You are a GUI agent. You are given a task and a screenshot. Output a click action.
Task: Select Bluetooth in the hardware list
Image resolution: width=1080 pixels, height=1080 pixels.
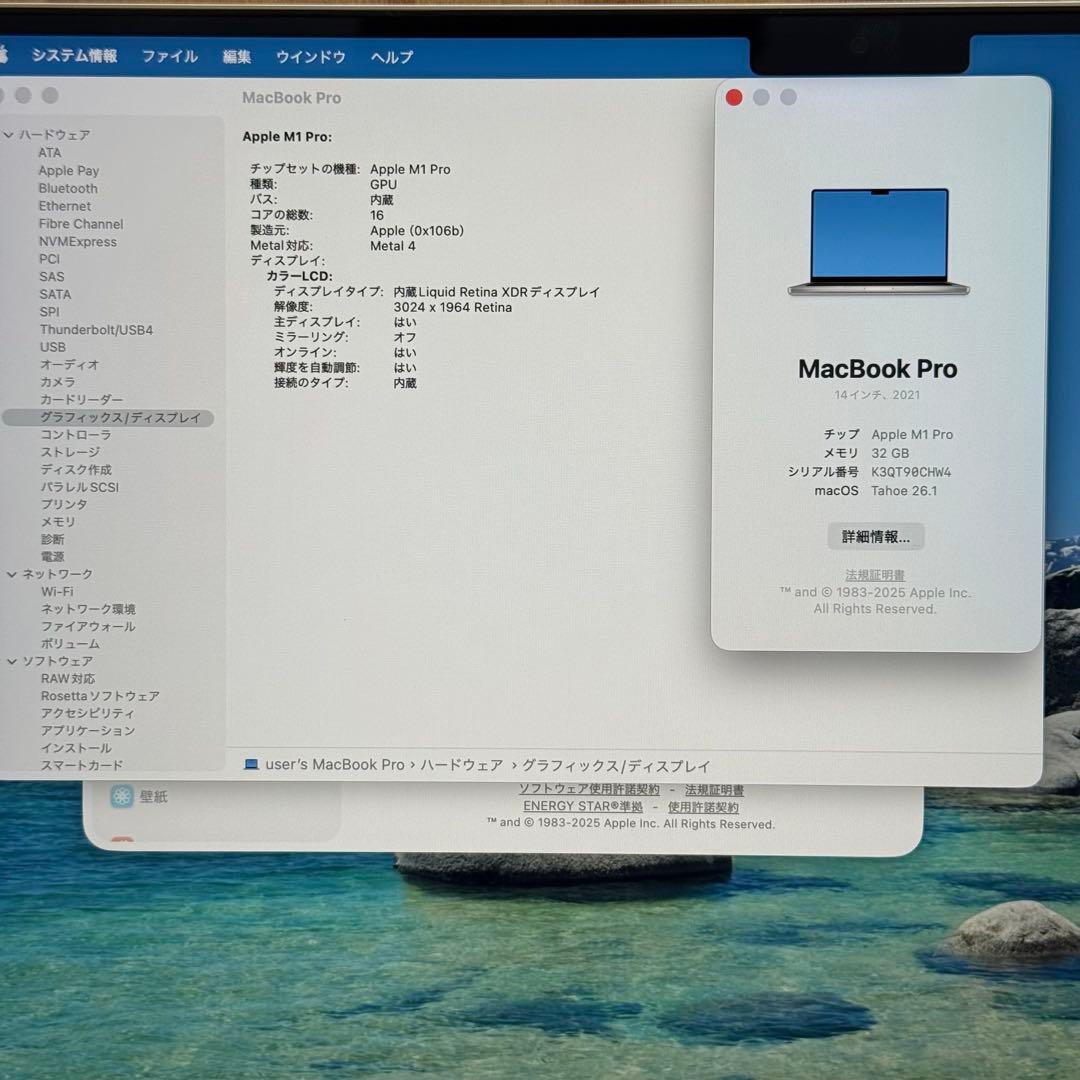pos(67,188)
